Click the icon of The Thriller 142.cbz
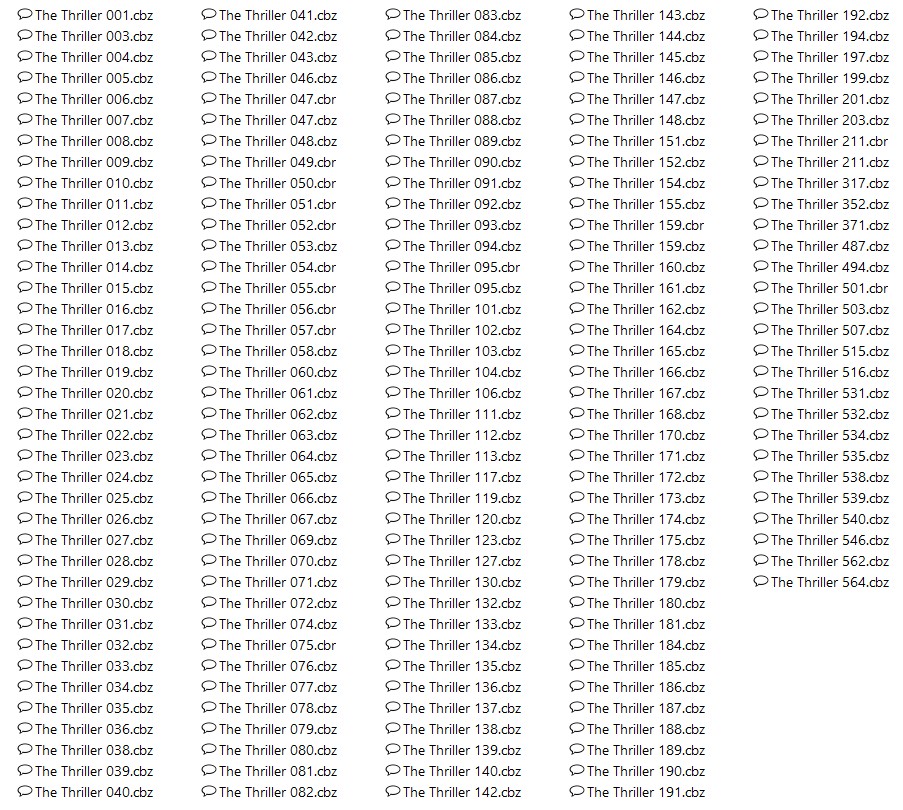 pos(393,792)
